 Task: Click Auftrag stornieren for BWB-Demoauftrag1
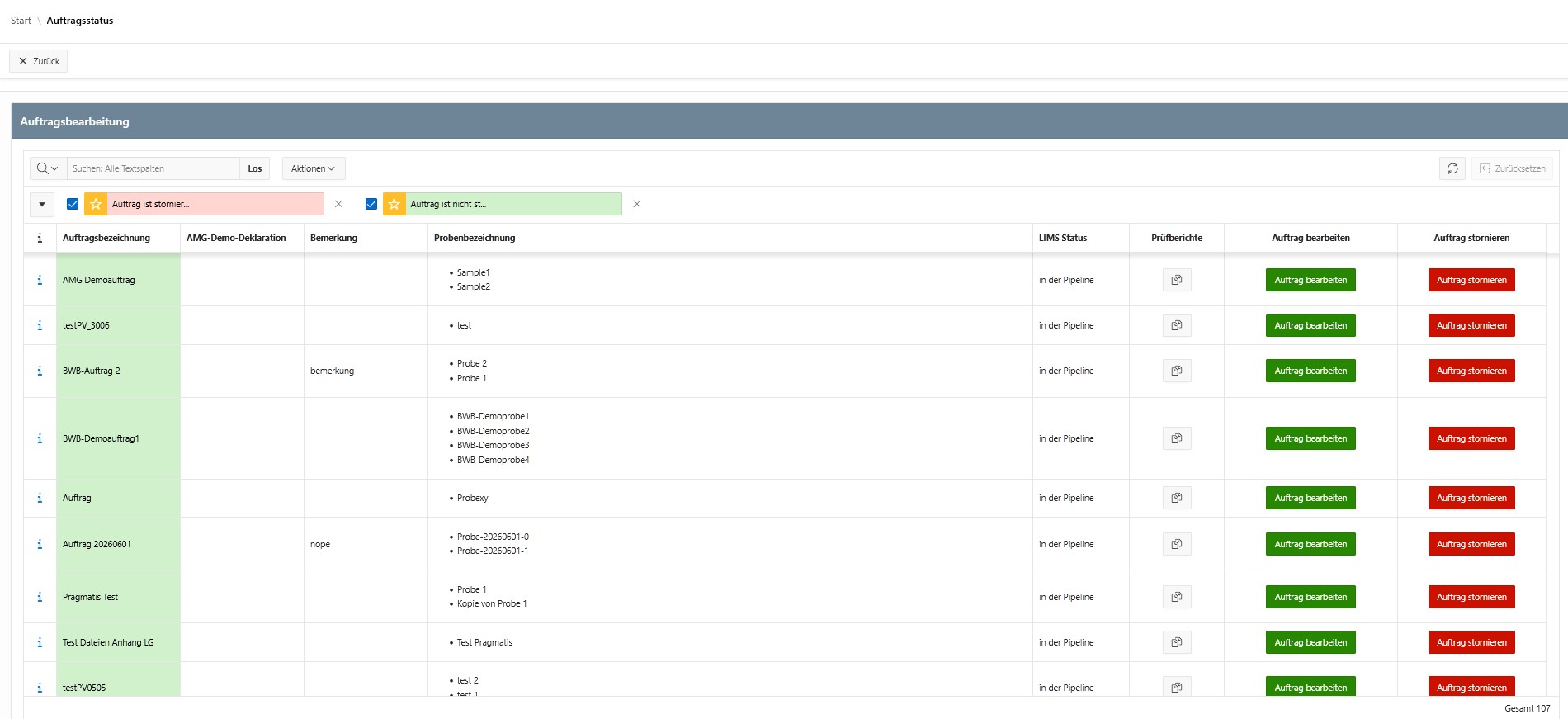pyautogui.click(x=1471, y=438)
